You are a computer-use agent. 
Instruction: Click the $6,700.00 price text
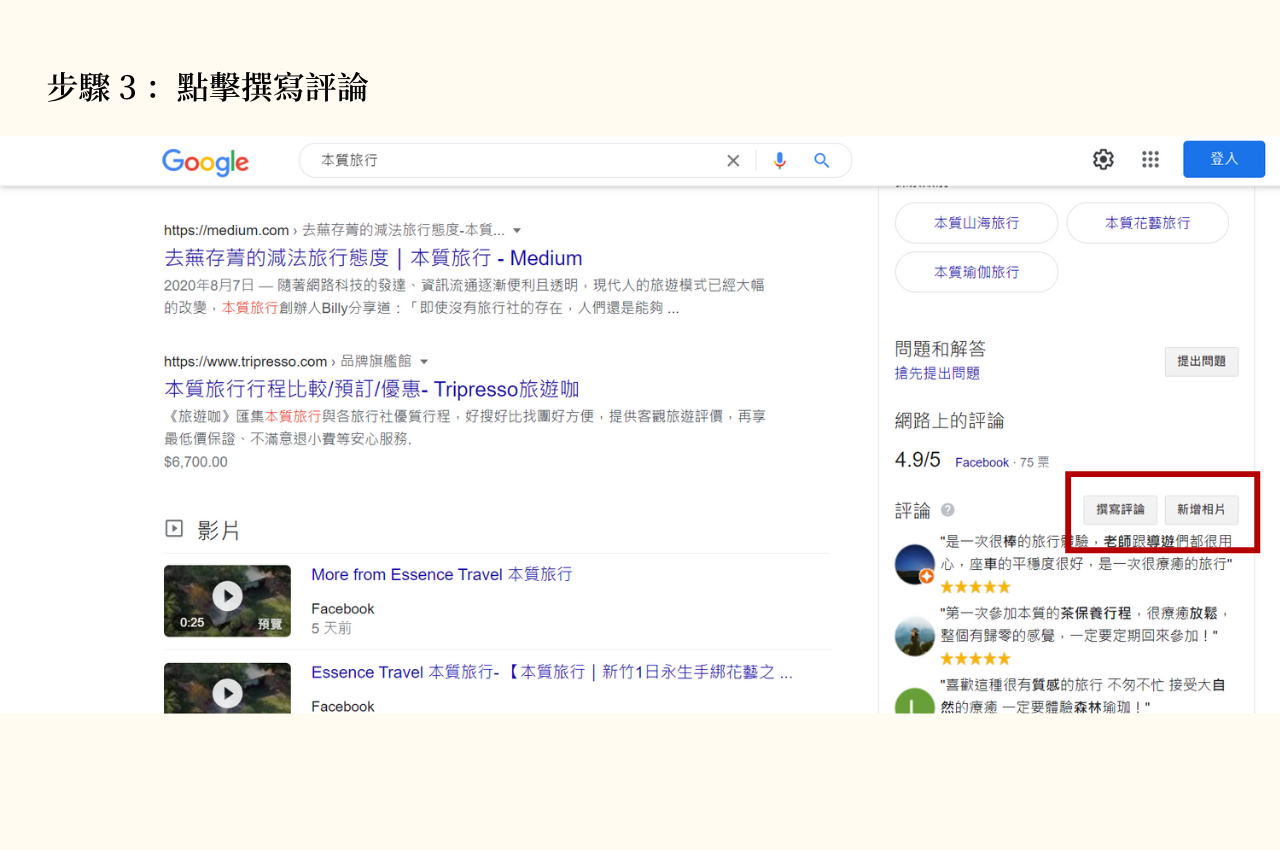[196, 462]
